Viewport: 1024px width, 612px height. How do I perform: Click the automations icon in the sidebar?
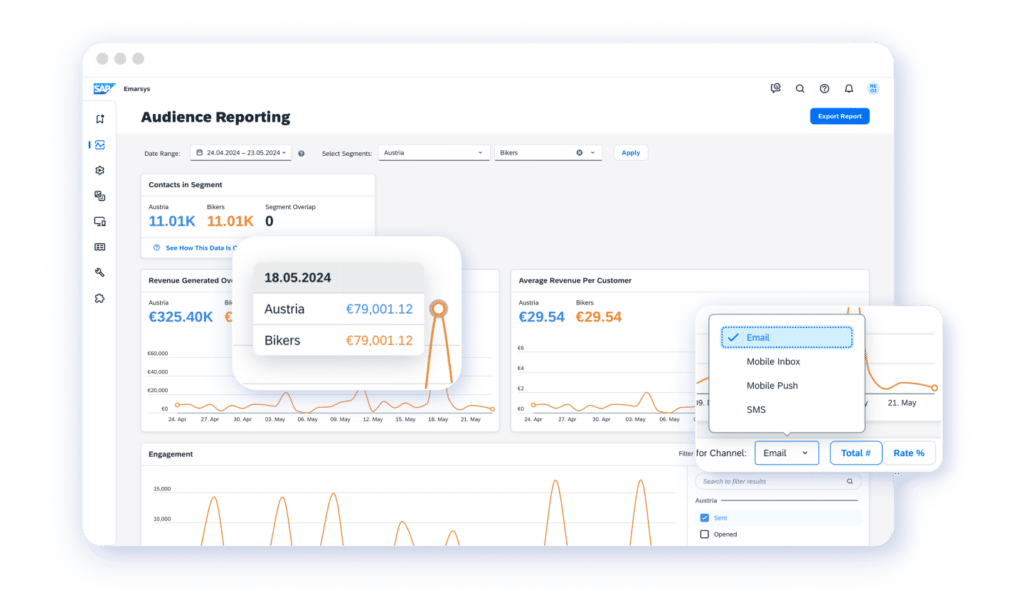pos(99,196)
